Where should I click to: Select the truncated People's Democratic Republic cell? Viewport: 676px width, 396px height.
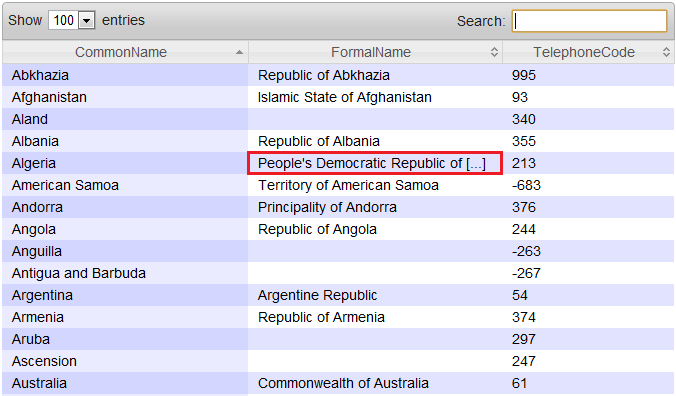coord(375,163)
